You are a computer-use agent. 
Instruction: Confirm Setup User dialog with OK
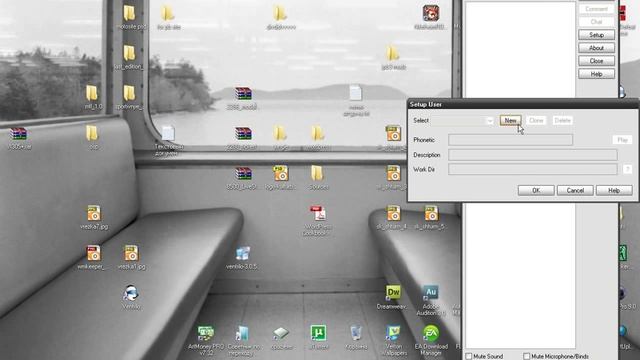(x=536, y=190)
